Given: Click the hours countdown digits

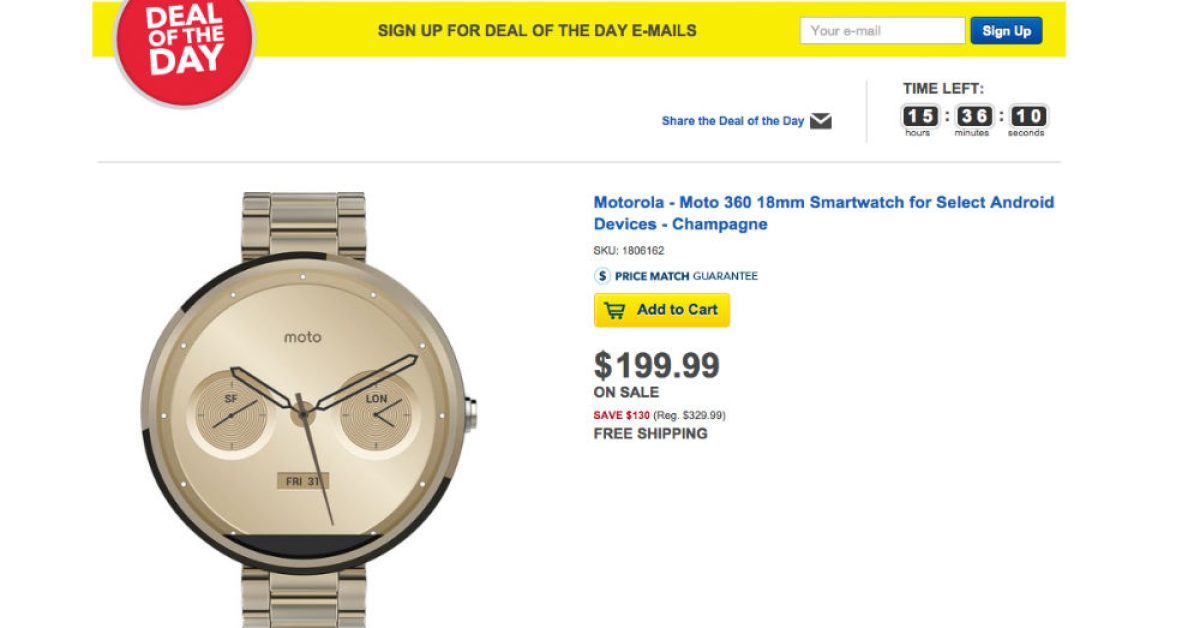Looking at the screenshot, I should click(919, 116).
